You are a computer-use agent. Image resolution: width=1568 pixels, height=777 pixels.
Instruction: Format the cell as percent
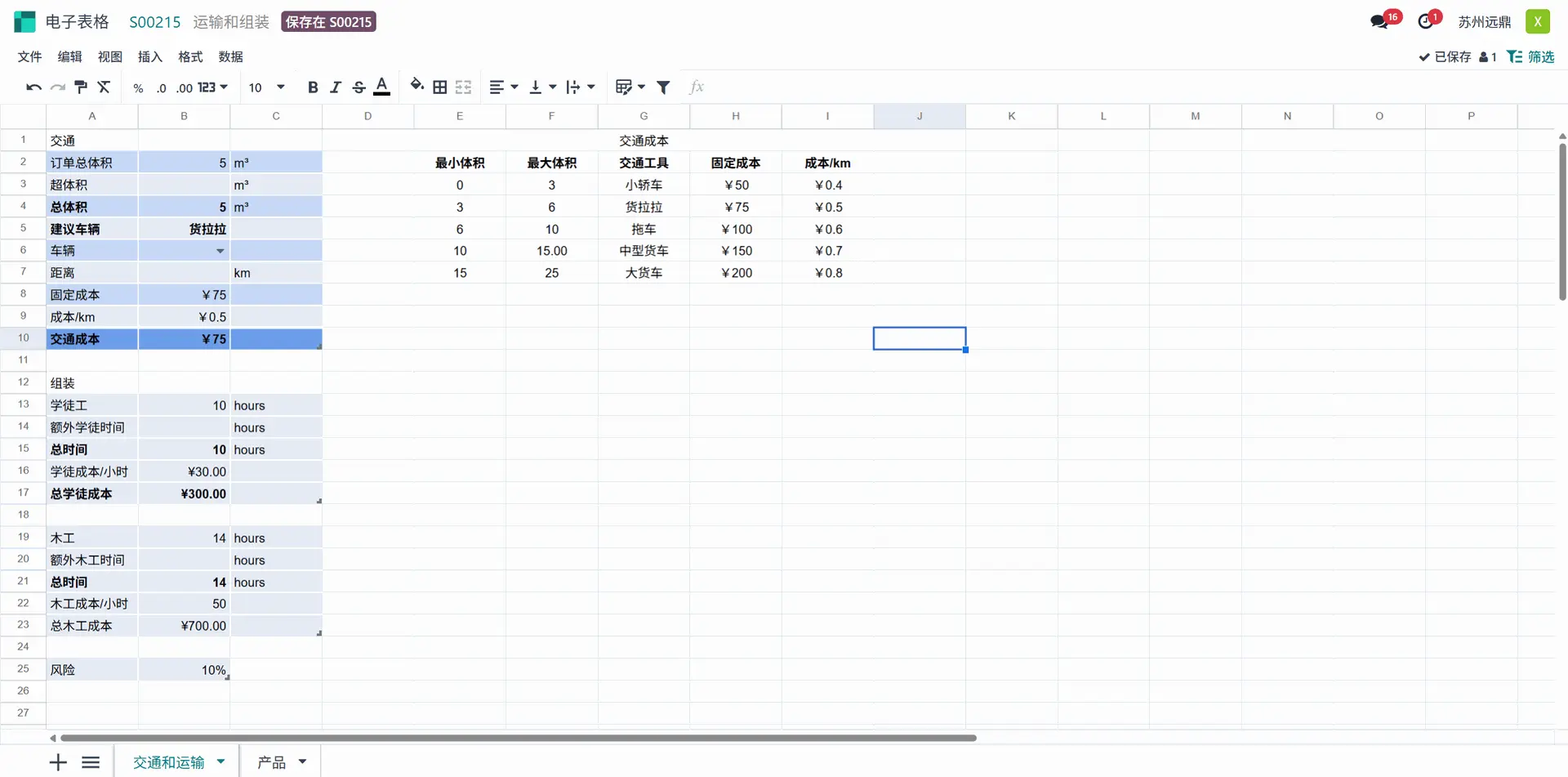point(138,88)
